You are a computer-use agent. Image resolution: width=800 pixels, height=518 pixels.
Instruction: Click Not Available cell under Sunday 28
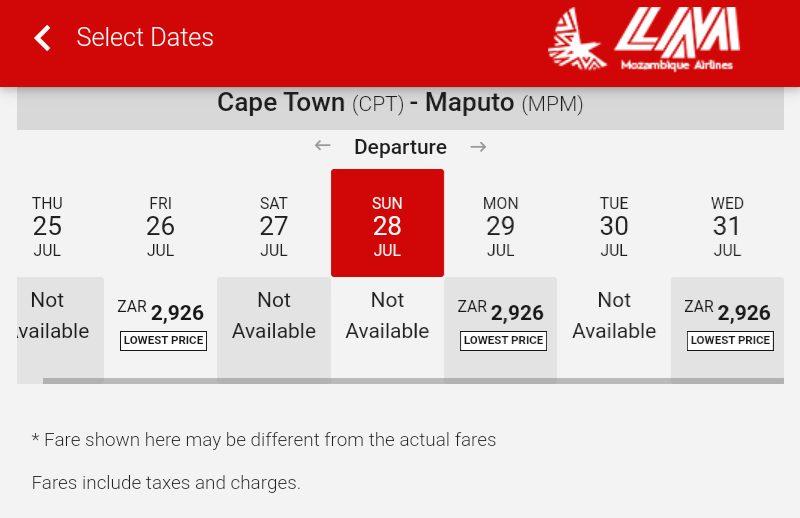(x=387, y=328)
